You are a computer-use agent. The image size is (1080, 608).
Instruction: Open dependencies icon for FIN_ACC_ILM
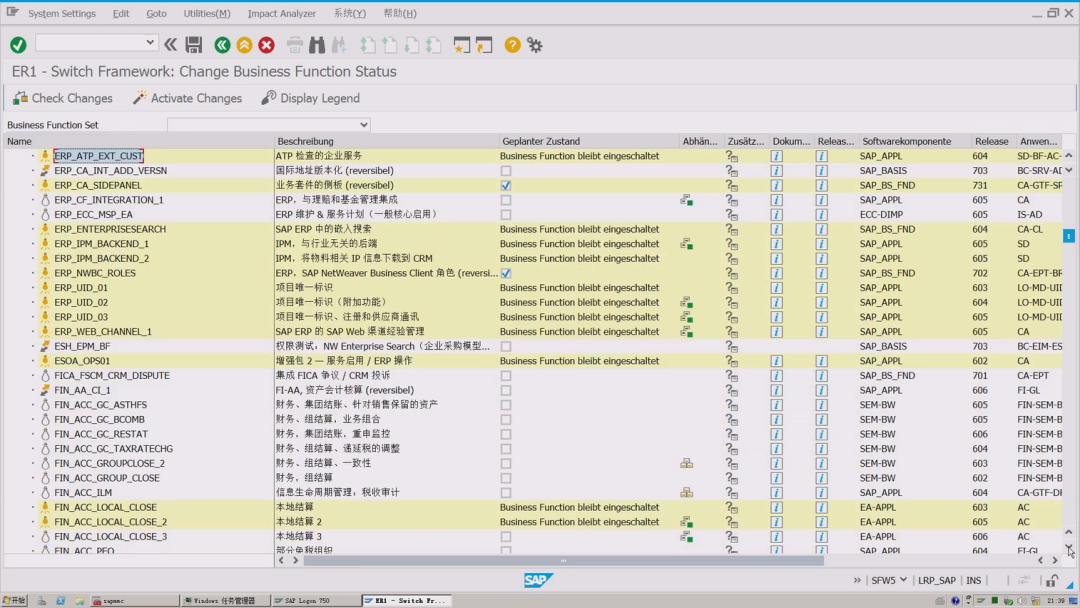(687, 492)
